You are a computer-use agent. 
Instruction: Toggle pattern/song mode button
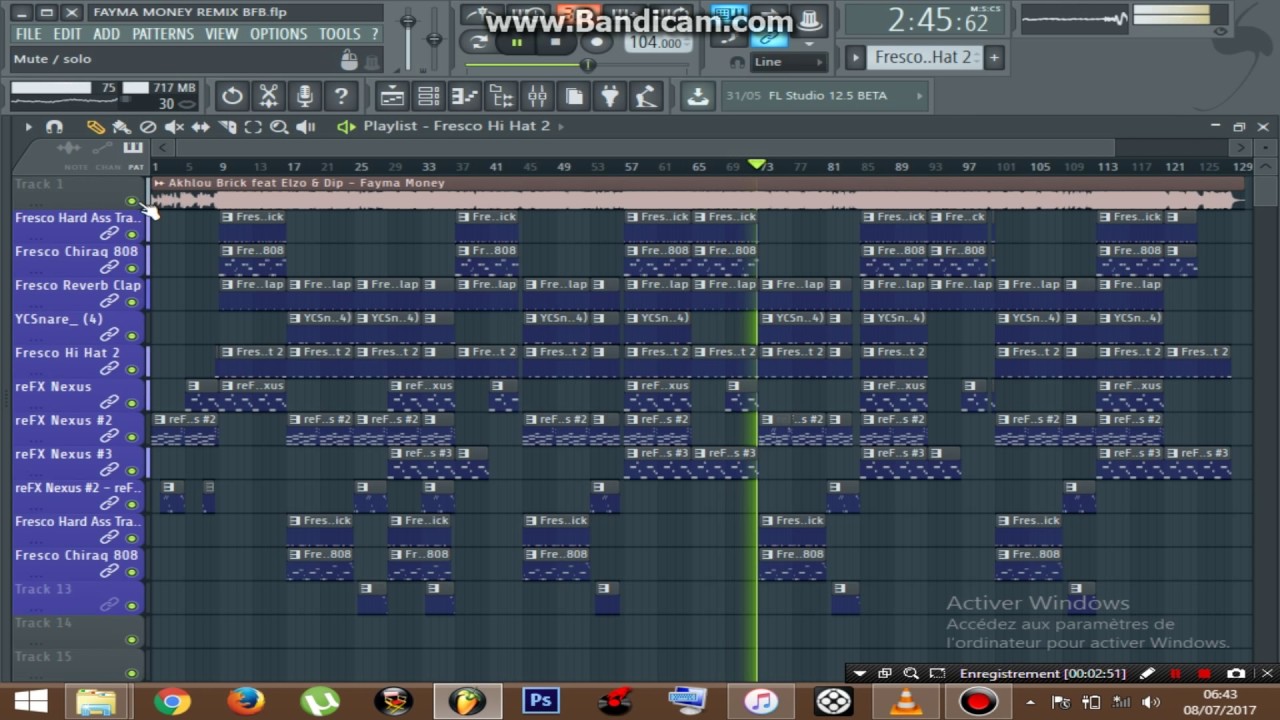tap(479, 42)
